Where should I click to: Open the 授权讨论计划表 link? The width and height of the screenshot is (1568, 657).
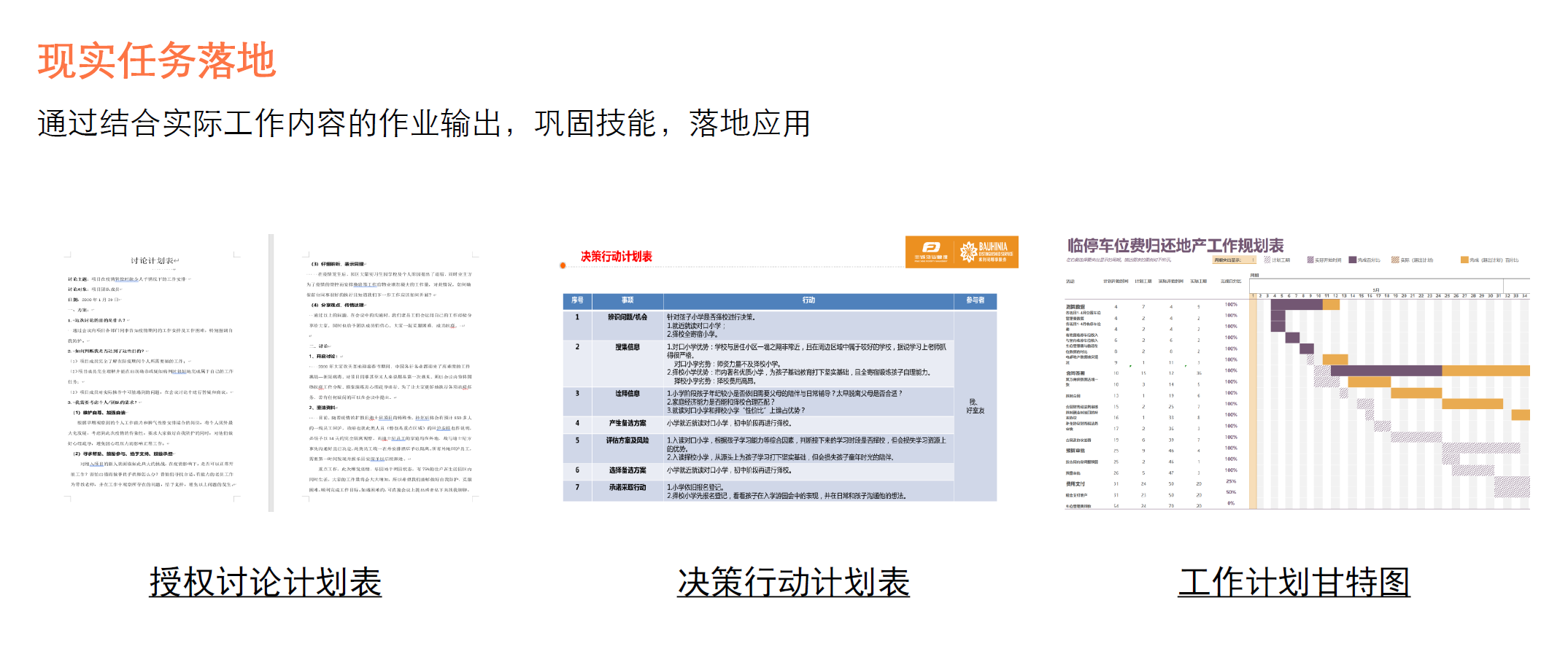266,582
